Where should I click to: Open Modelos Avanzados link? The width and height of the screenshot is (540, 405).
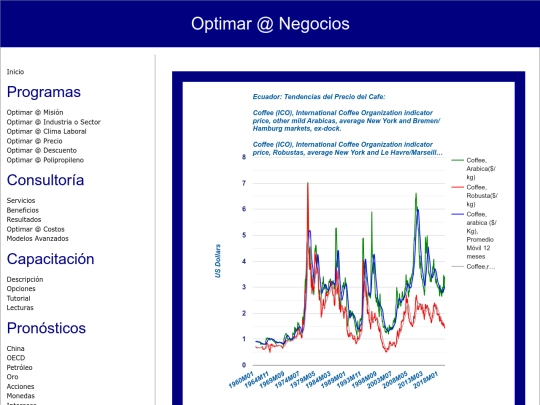tap(38, 238)
